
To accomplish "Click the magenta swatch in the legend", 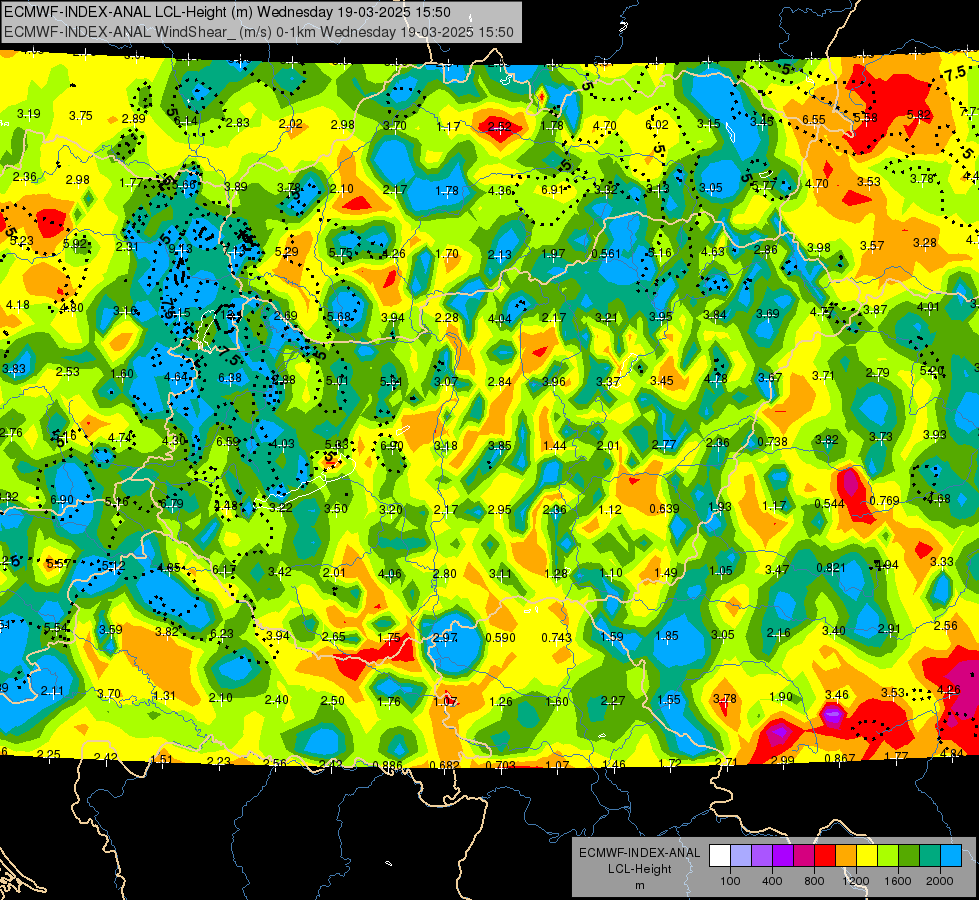I will coord(804,856).
